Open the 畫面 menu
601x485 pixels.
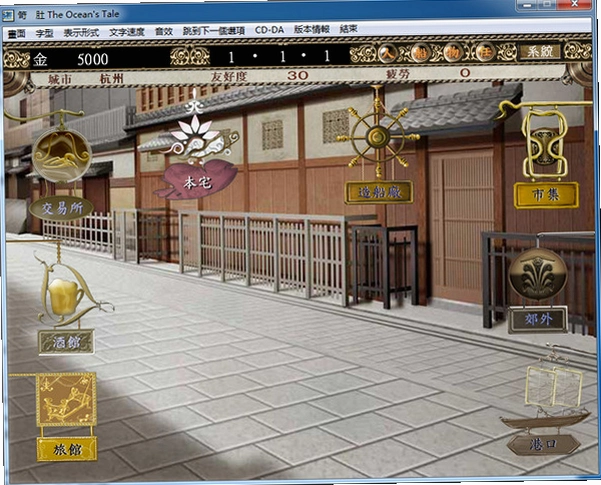16,34
